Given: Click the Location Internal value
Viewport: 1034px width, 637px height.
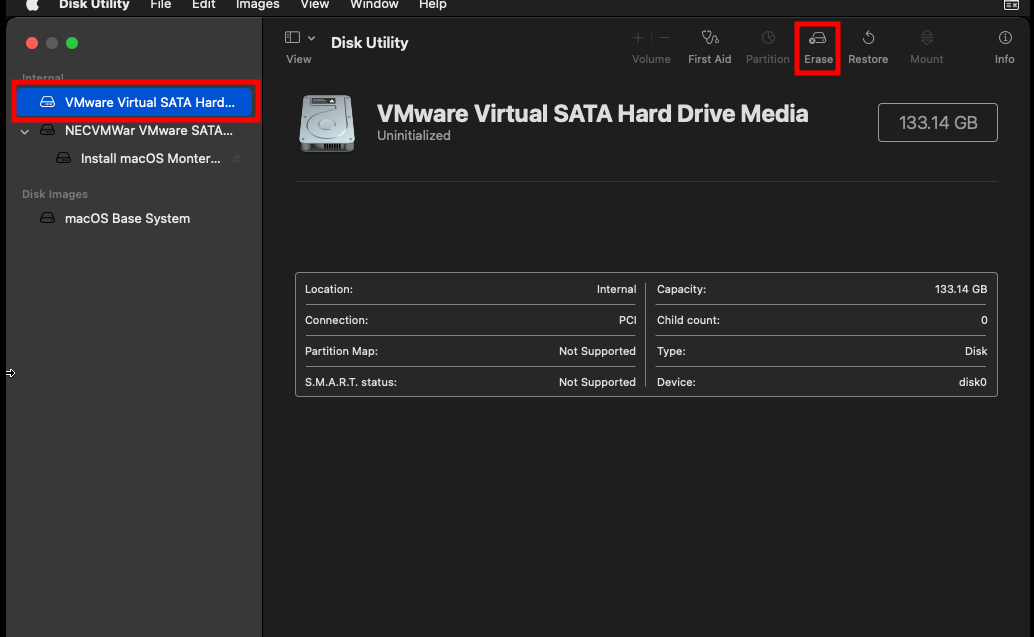Looking at the screenshot, I should (x=617, y=289).
